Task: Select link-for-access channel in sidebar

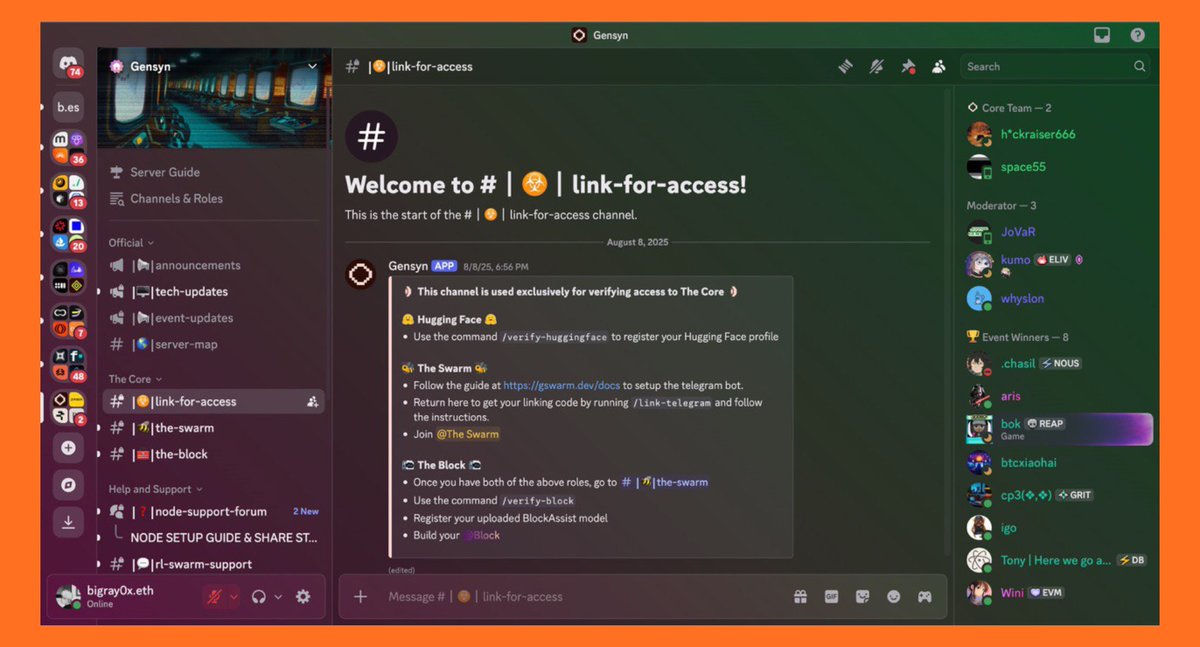Action: tap(213, 401)
